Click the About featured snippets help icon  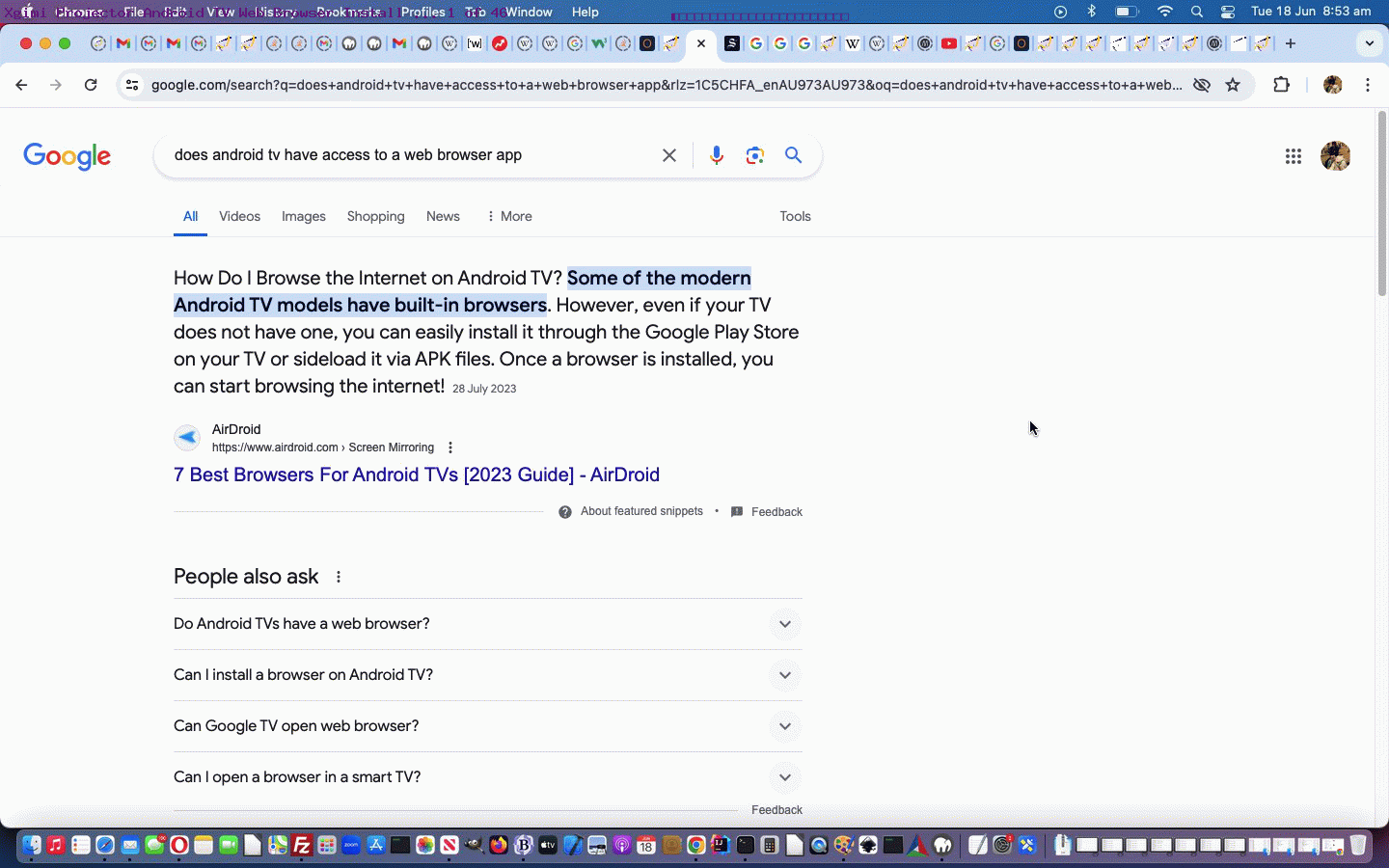(x=565, y=512)
